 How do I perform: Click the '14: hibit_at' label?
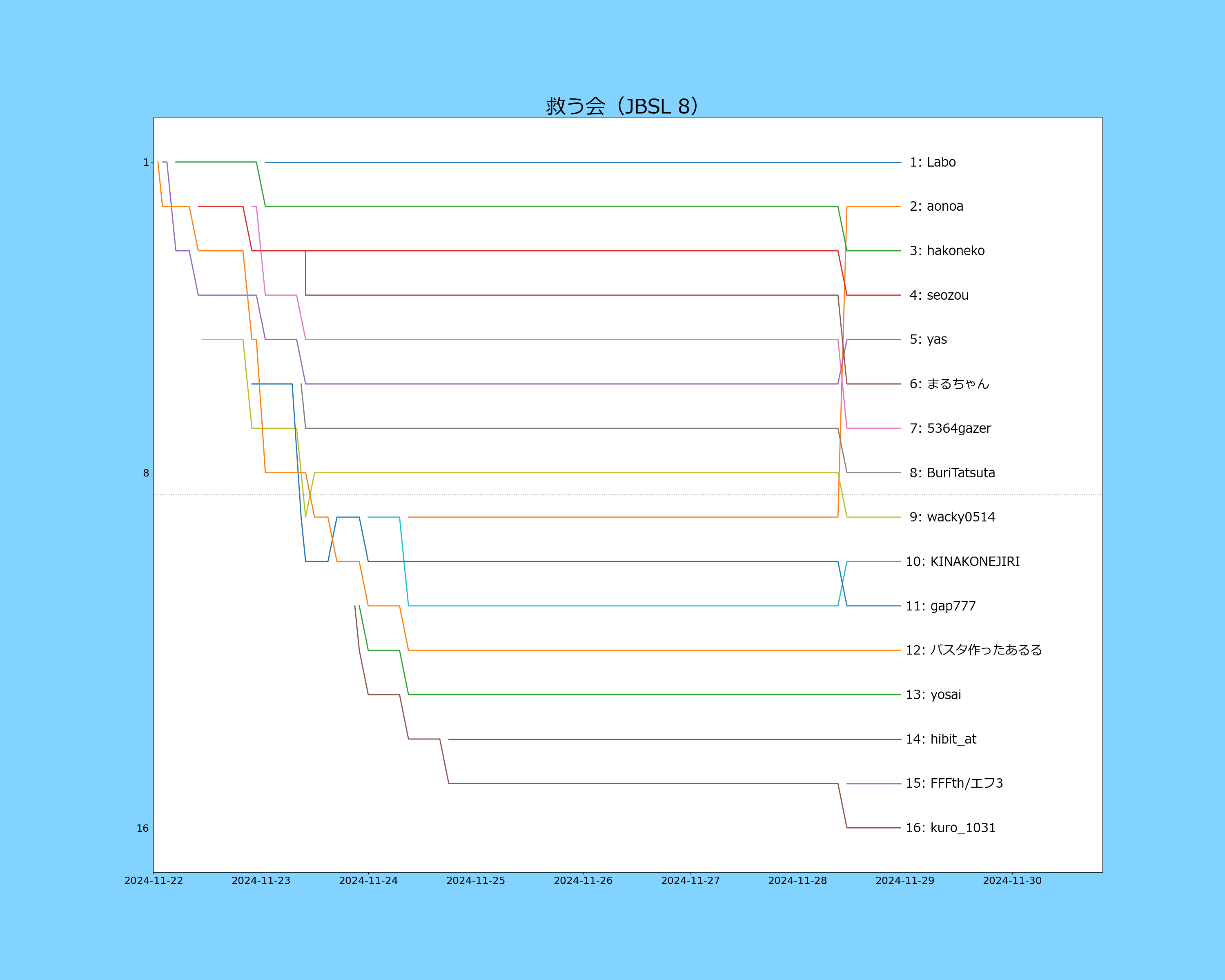pos(940,739)
